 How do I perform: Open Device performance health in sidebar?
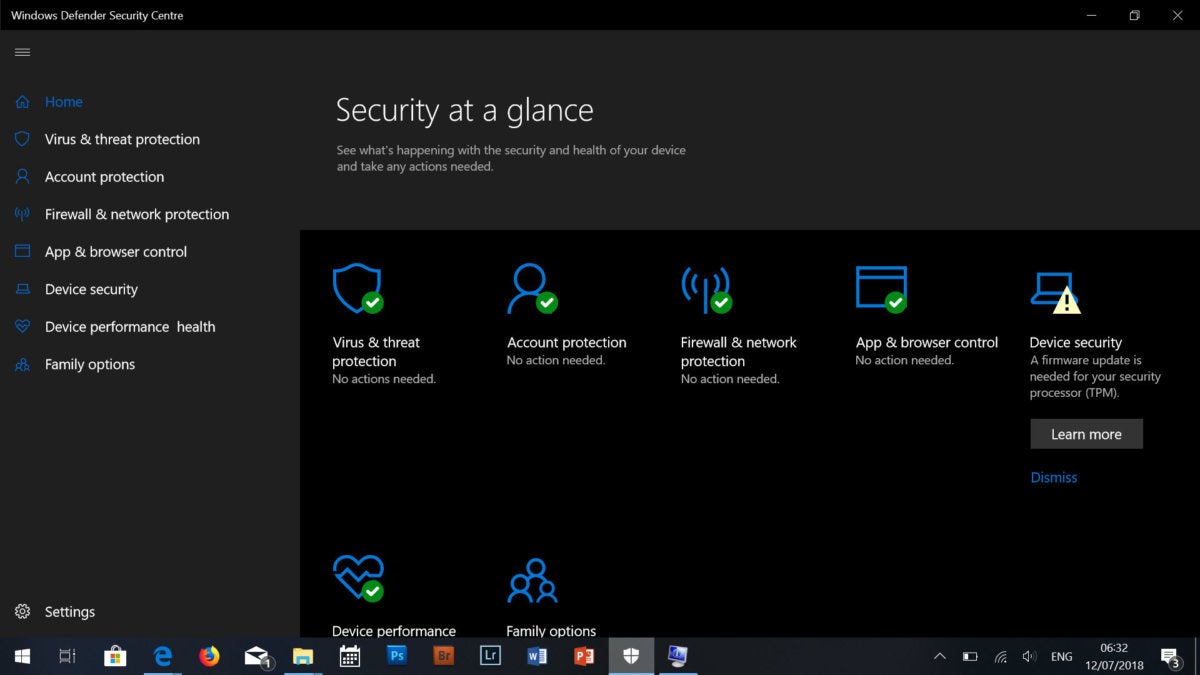coord(130,327)
